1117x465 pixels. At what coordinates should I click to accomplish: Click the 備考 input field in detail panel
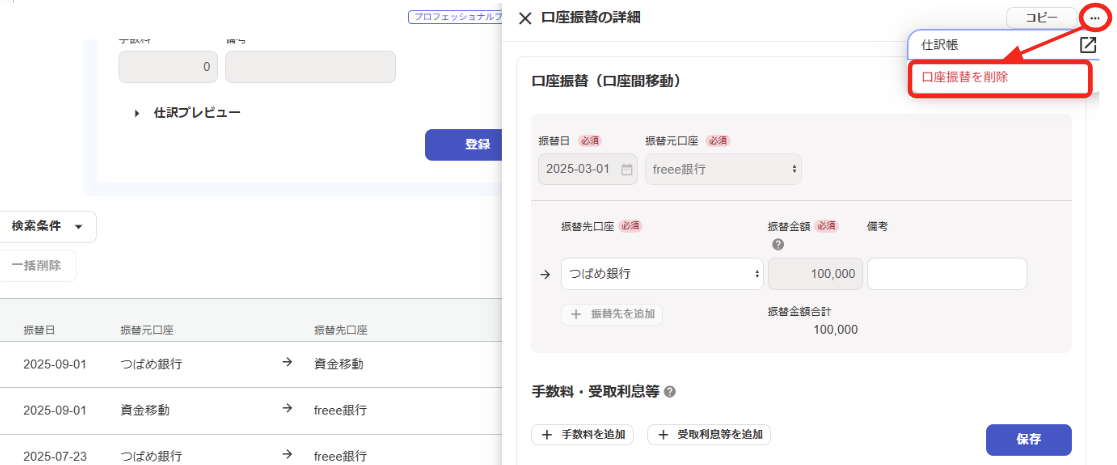tap(946, 273)
